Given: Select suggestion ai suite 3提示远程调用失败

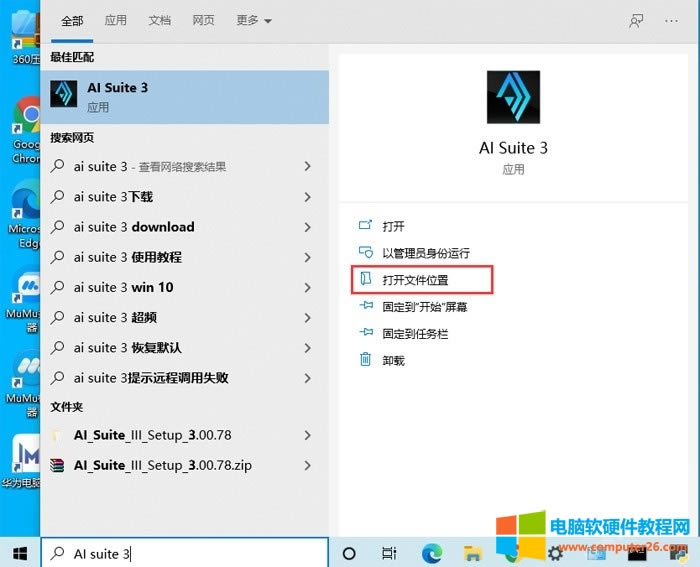Looking at the screenshot, I should [x=185, y=378].
